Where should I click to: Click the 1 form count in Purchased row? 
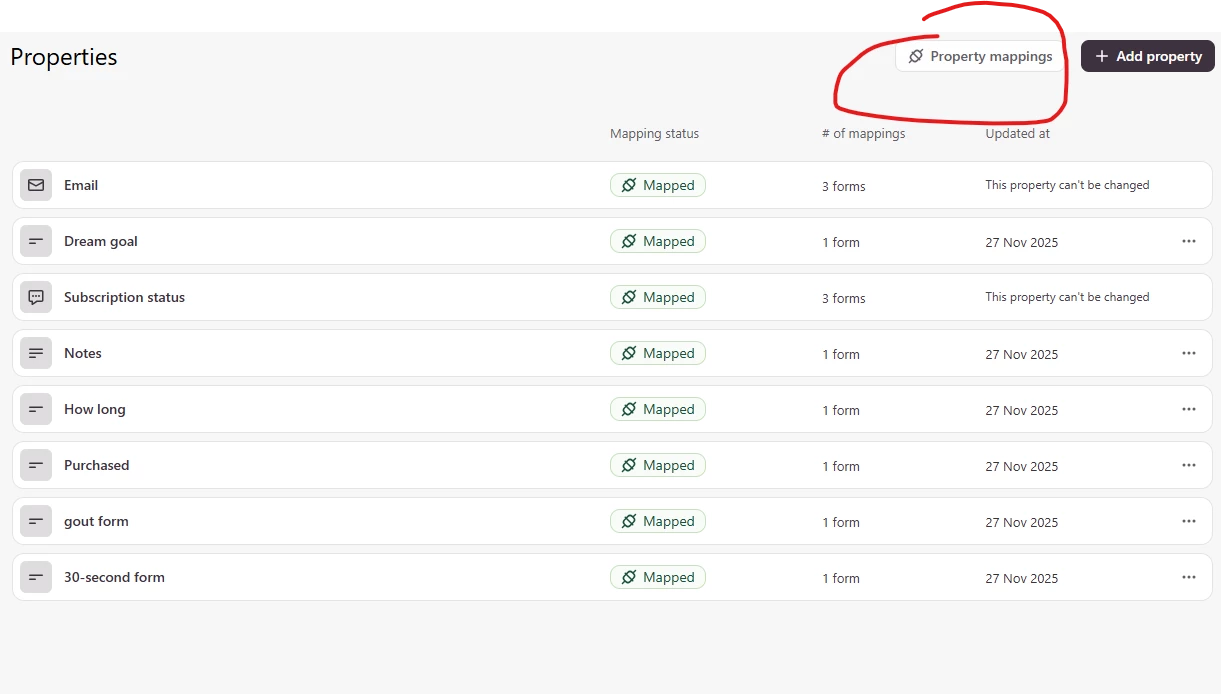point(840,466)
